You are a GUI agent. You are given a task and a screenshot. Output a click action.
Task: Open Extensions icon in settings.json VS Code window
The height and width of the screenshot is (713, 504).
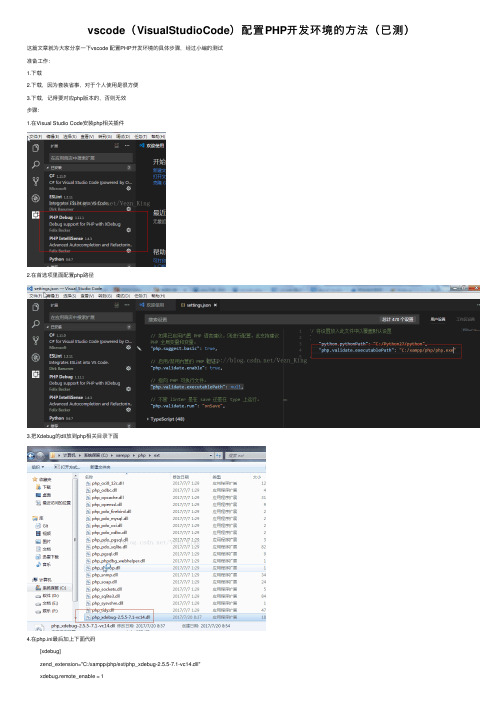tap(35, 374)
